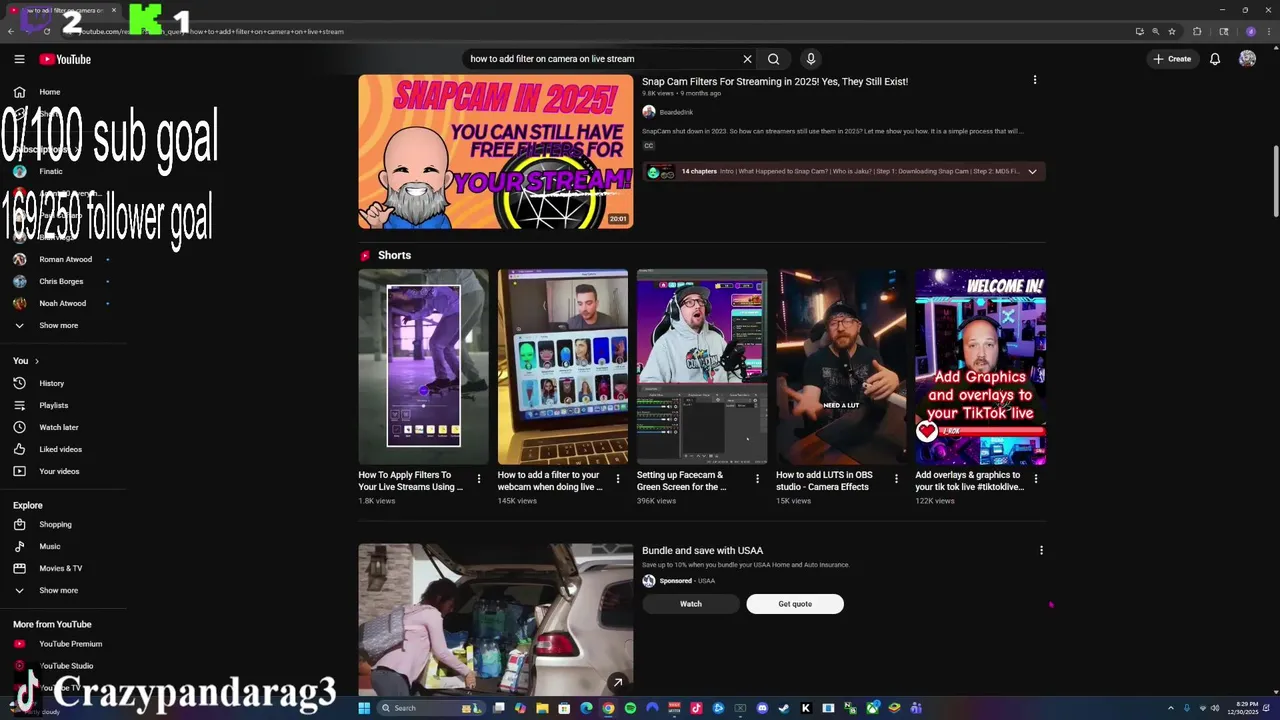
Task: Open options for Snap Cam Filters video
Action: [x=1035, y=80]
